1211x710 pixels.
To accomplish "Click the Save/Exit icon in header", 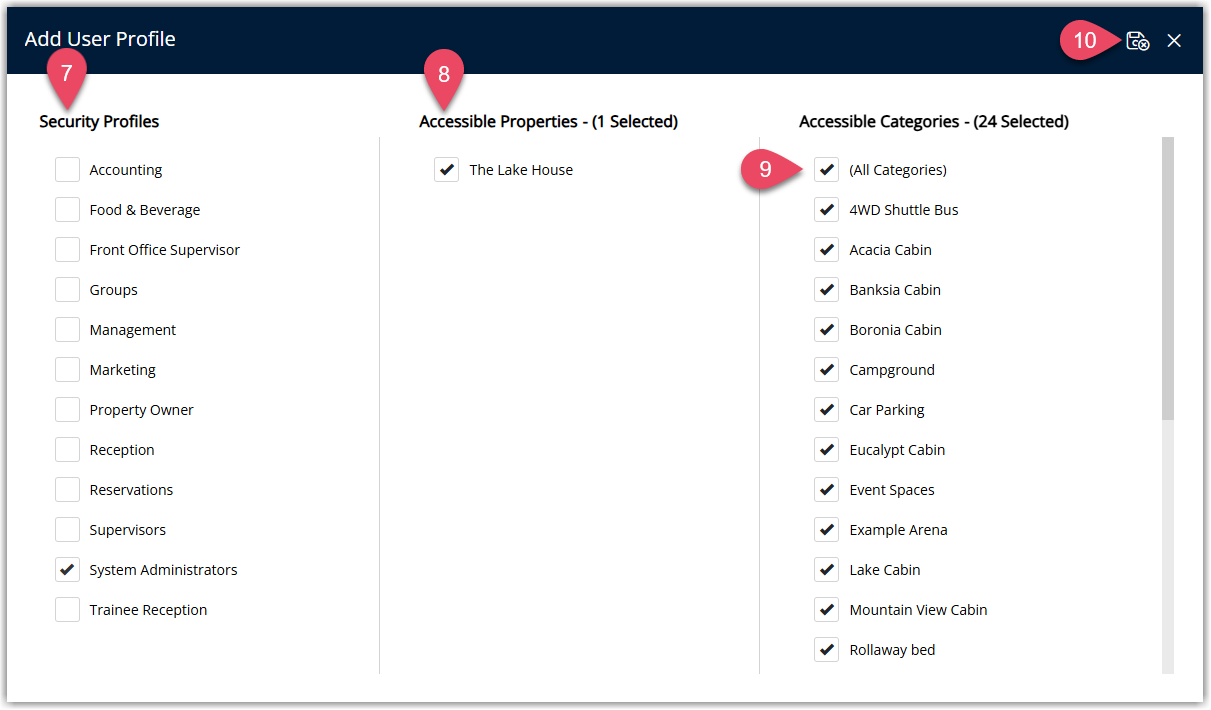I will pyautogui.click(x=1137, y=40).
